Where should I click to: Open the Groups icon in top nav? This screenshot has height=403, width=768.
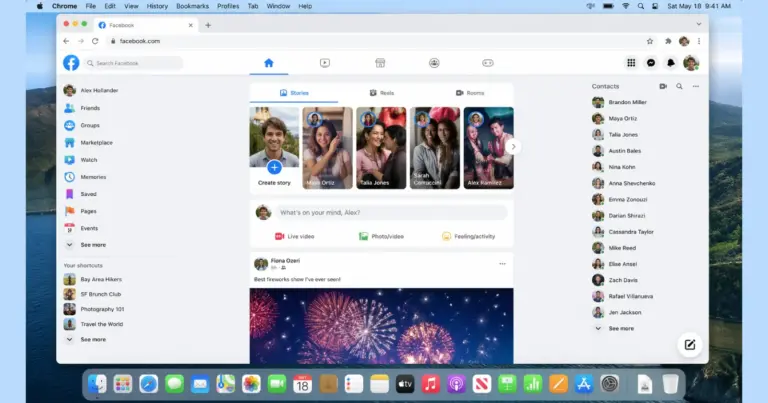click(434, 63)
